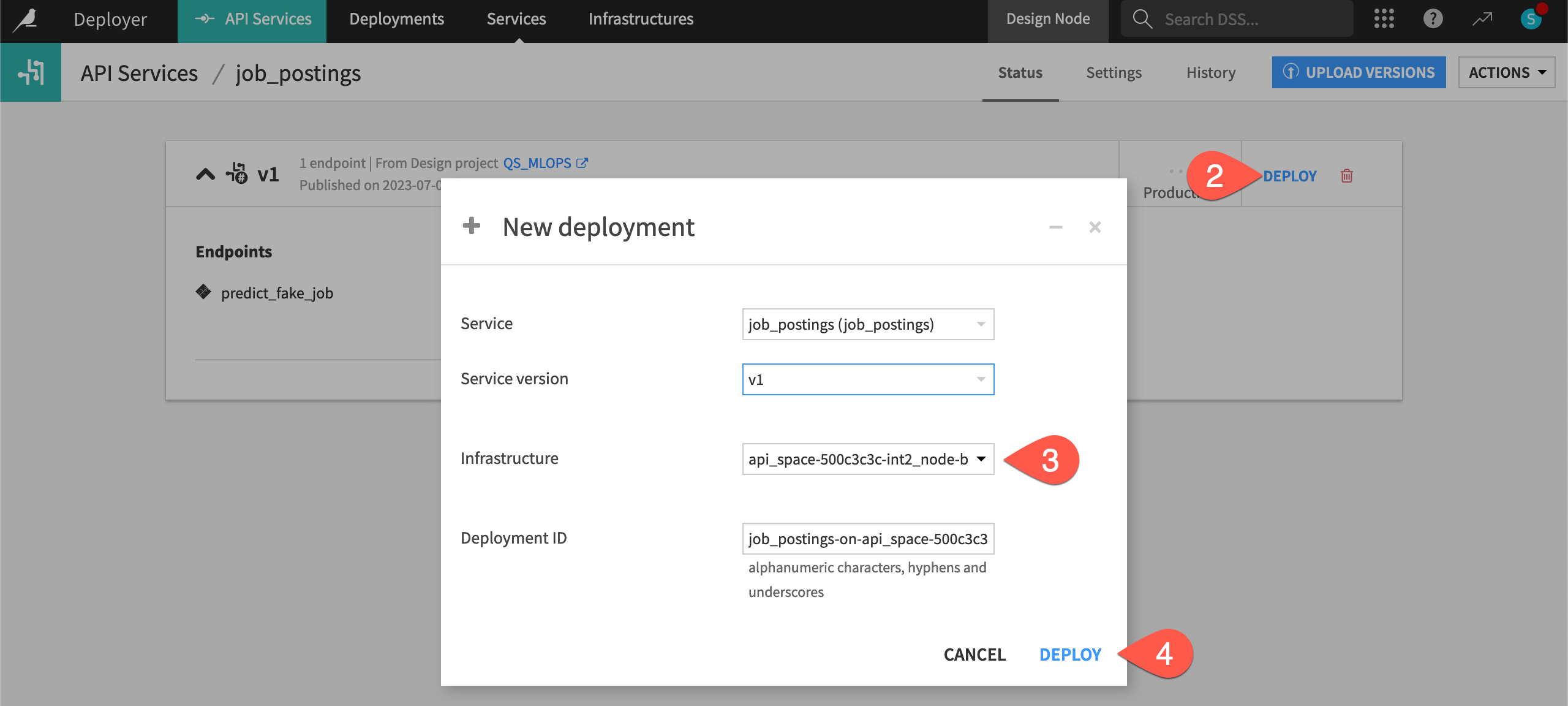Click the Deployer home label
The image size is (1568, 706).
pos(110,20)
